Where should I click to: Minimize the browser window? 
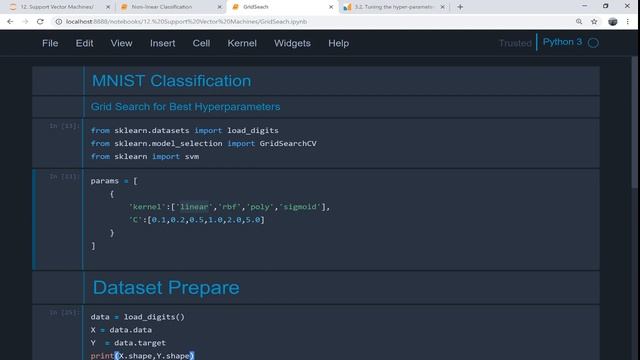point(584,6)
